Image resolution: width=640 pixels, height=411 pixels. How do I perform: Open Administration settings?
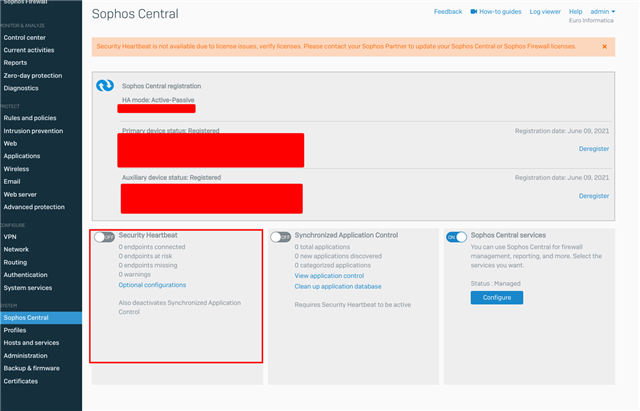coord(25,356)
